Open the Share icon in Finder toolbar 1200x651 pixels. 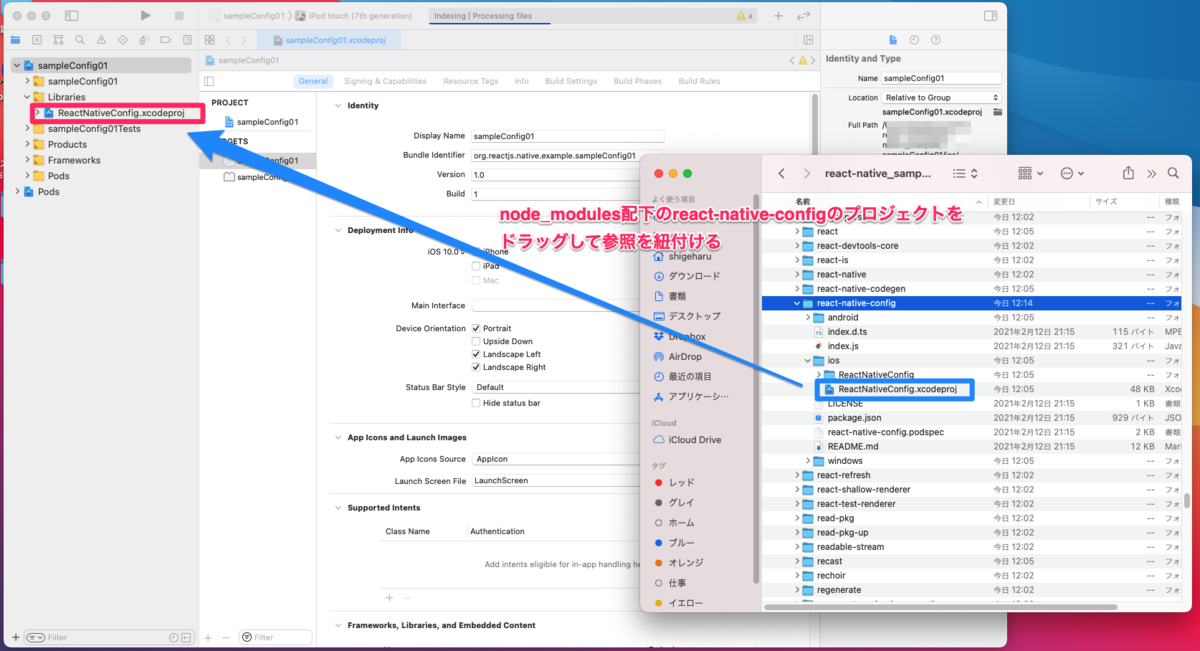coord(1129,172)
